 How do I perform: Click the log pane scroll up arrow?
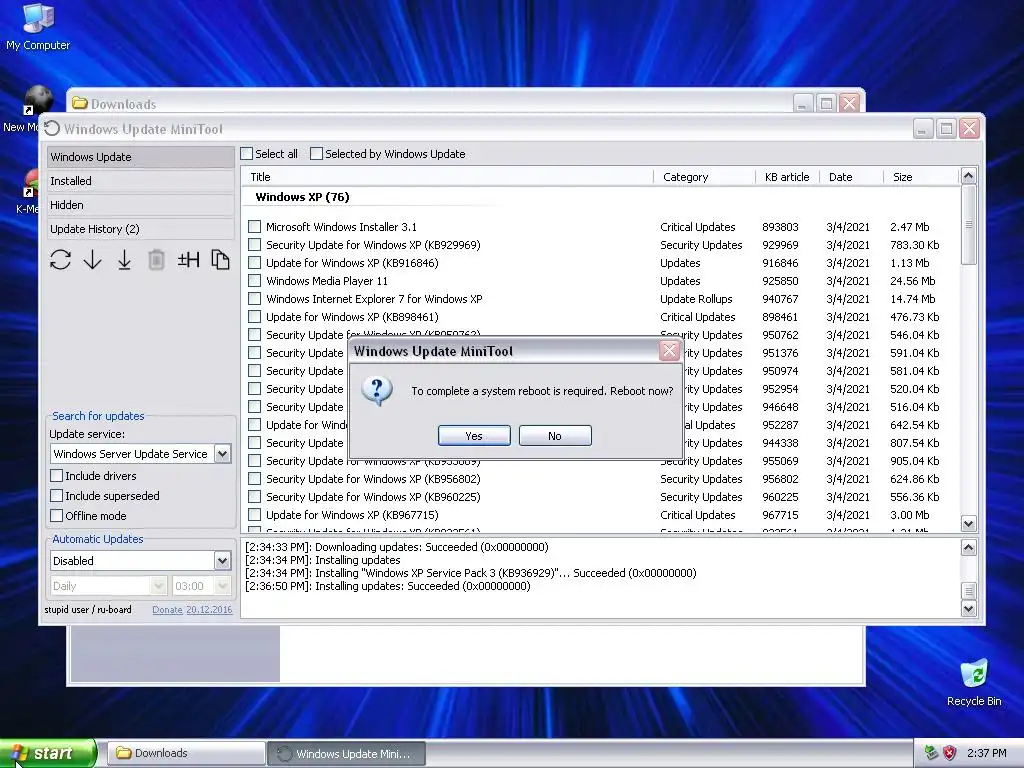point(968,547)
